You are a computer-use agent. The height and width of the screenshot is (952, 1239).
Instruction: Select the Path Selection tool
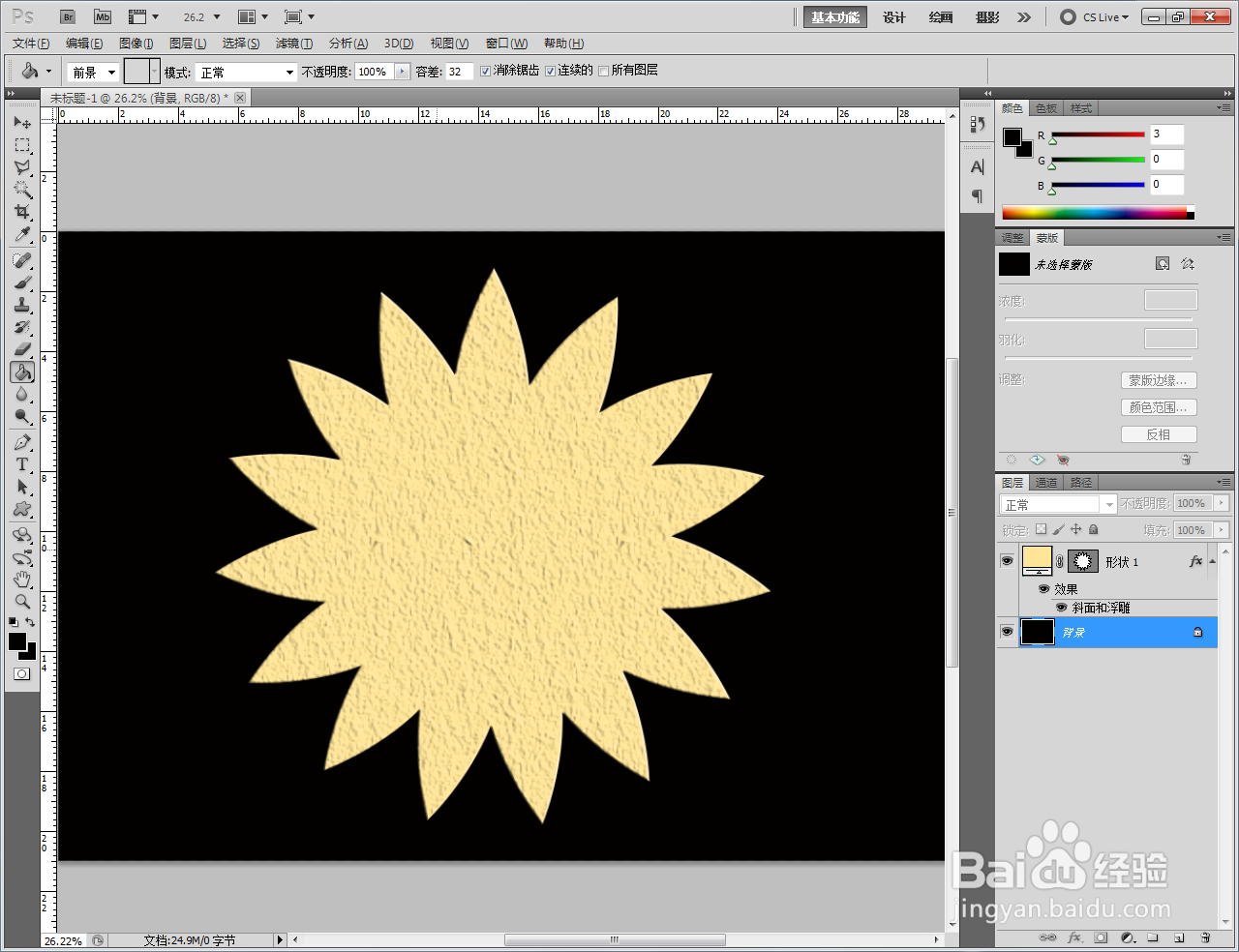[x=22, y=488]
